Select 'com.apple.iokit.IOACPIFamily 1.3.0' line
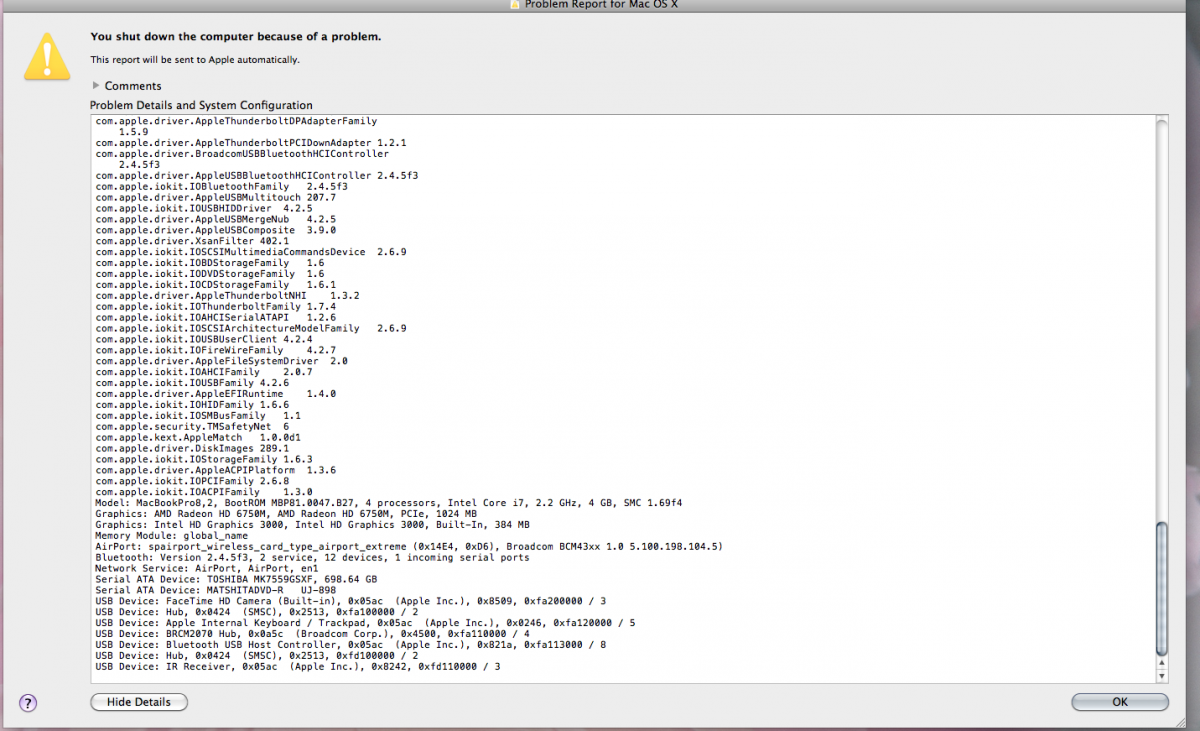The image size is (1200, 731). pyautogui.click(x=204, y=492)
